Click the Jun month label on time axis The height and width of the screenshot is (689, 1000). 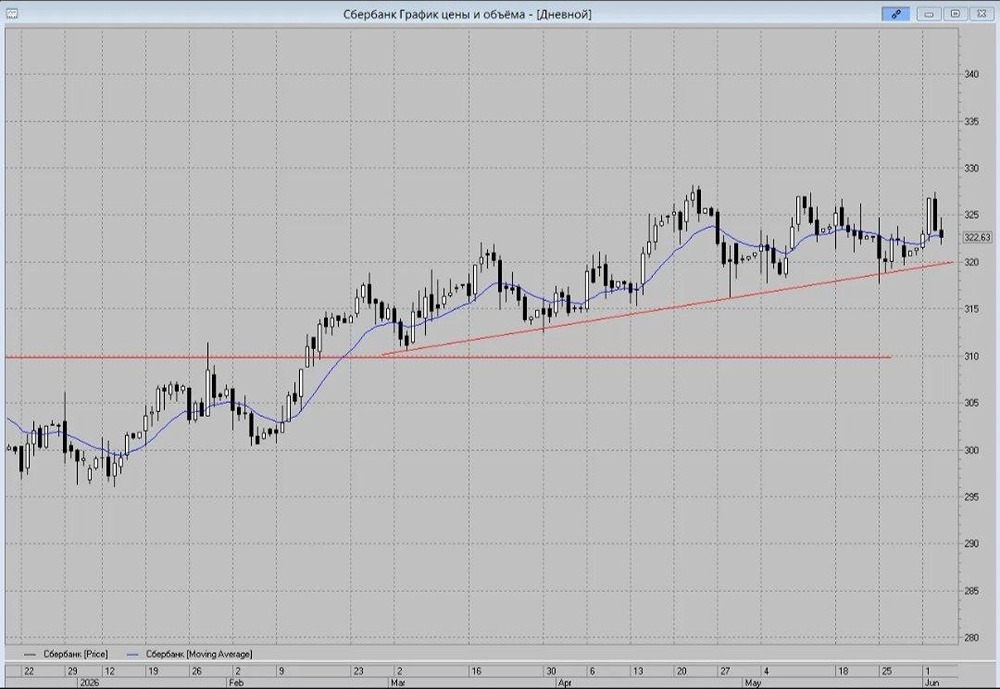tap(932, 682)
